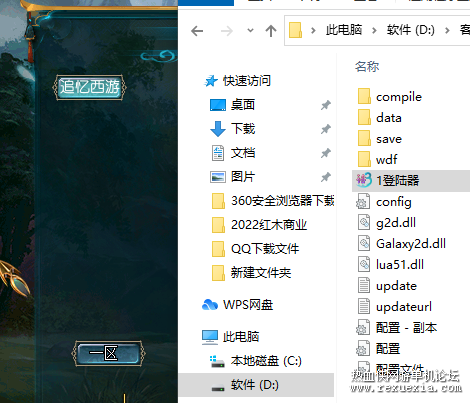
Task: Click the 此电脑 monitor icon in sidebar
Action: 210,337
